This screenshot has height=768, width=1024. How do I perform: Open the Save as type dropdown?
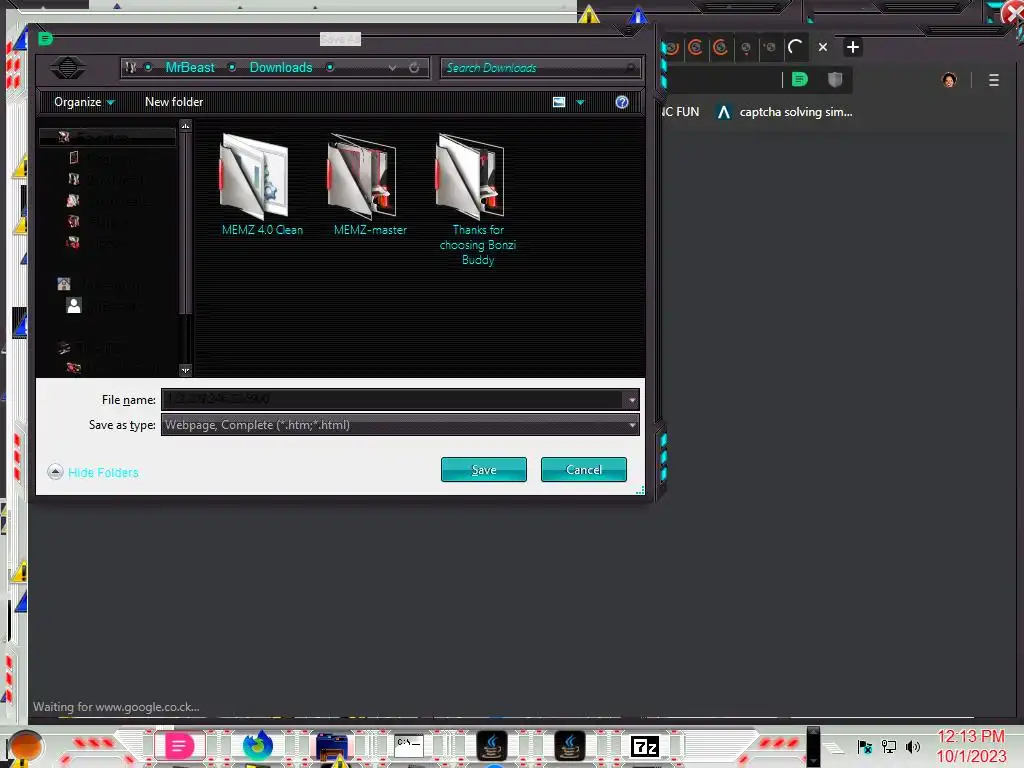[632, 425]
